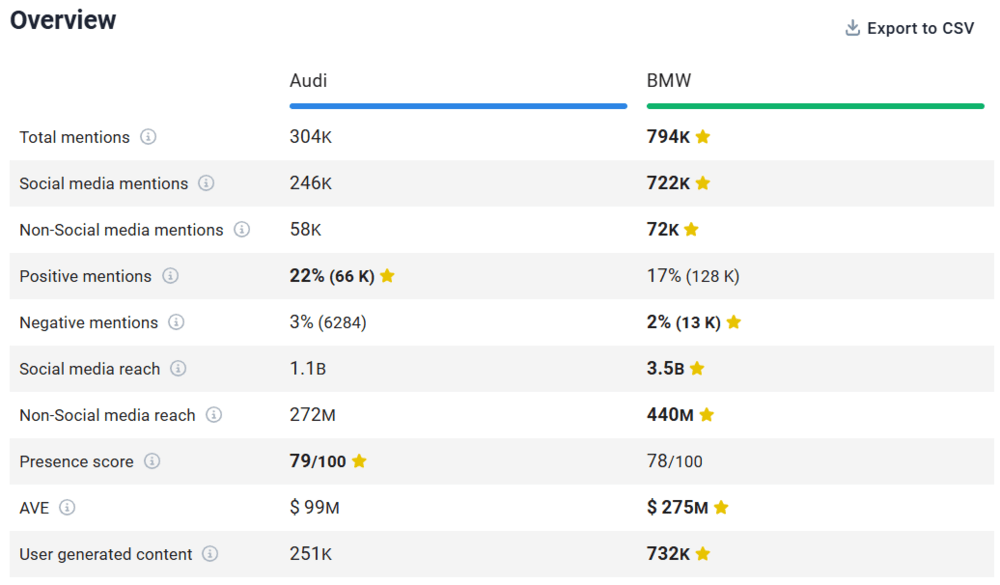Click the star next to BMW 794K total mentions
Image resolution: width=1000 pixels, height=585 pixels.
pos(703,137)
